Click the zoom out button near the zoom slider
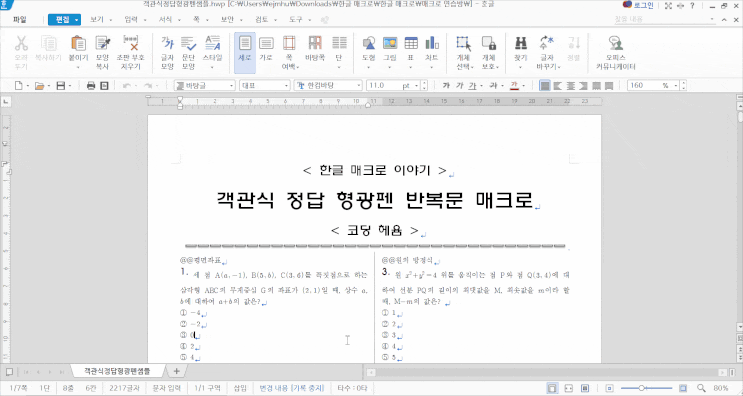 point(610,388)
